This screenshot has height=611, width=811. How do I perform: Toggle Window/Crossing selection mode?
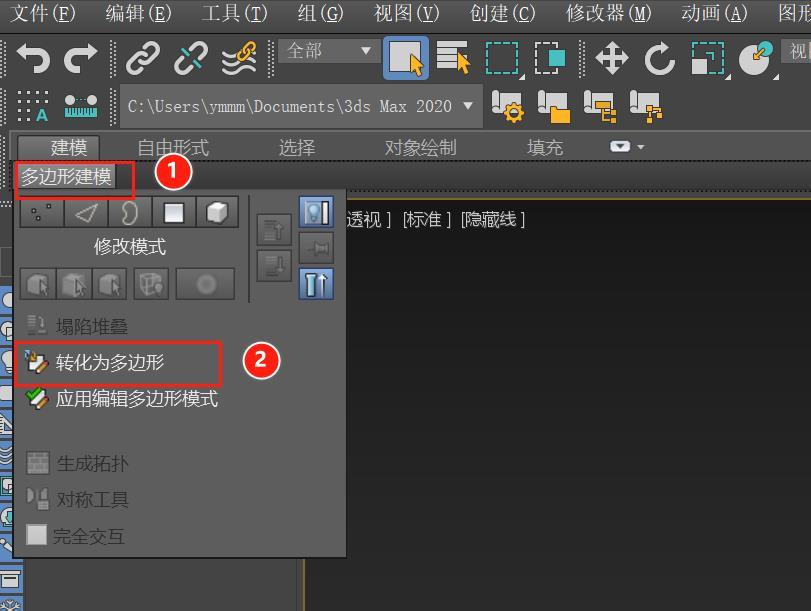coord(549,59)
